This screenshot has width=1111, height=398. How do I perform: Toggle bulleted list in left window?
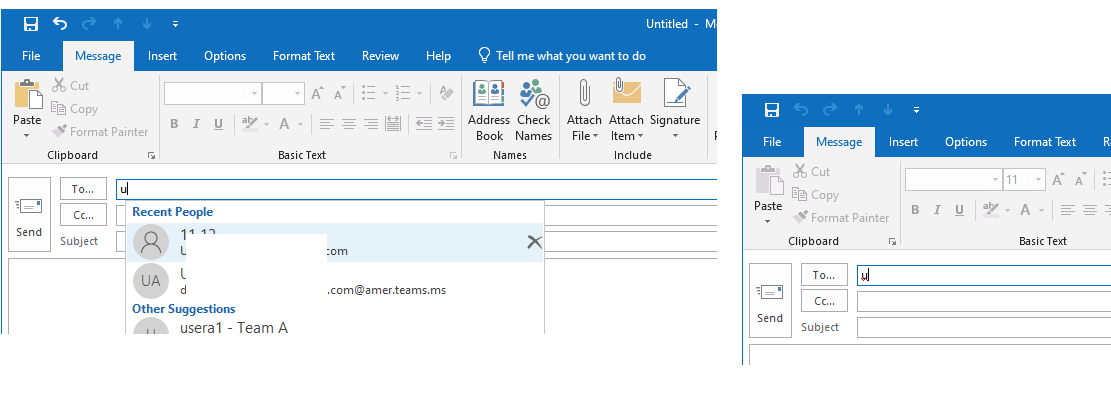click(368, 93)
